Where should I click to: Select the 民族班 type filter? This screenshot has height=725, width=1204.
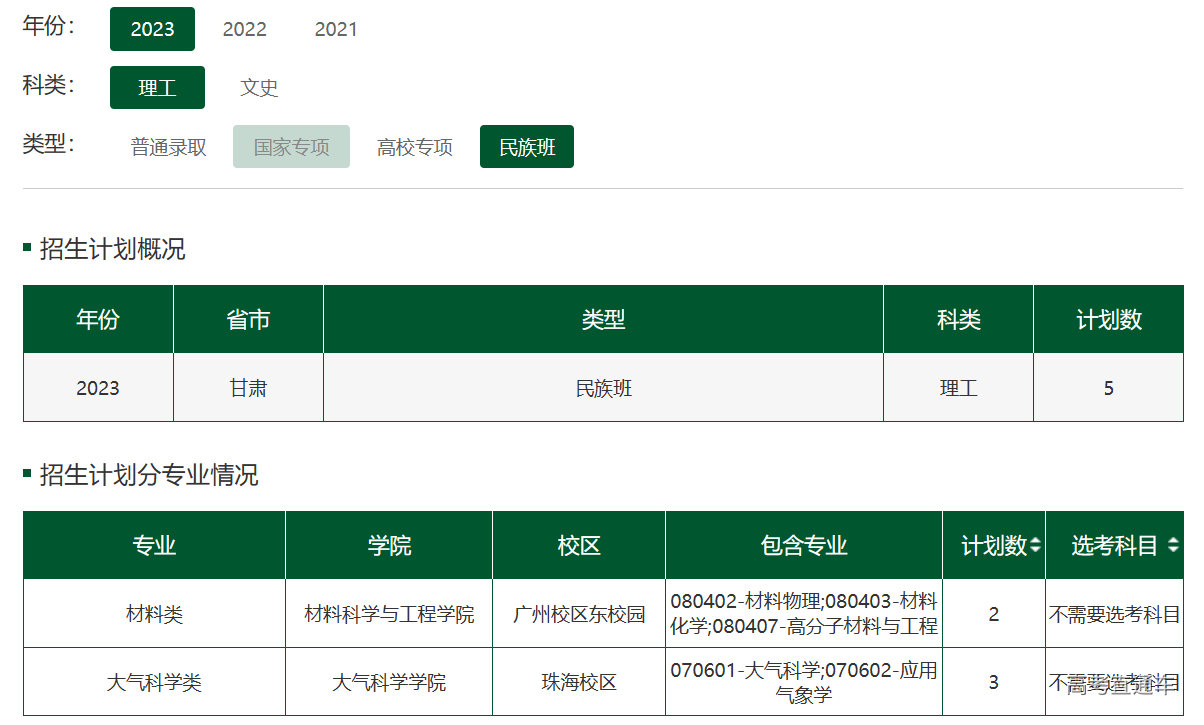[x=527, y=147]
